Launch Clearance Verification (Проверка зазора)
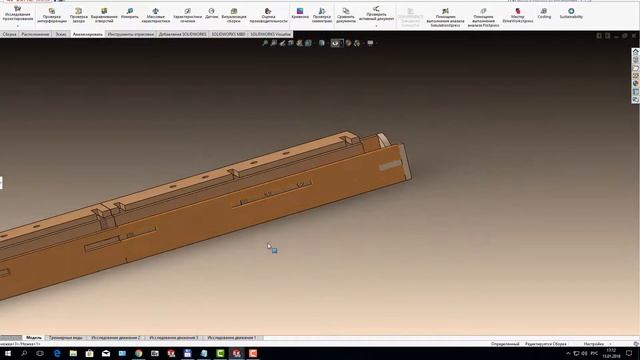The height and width of the screenshot is (360, 640). [x=78, y=16]
